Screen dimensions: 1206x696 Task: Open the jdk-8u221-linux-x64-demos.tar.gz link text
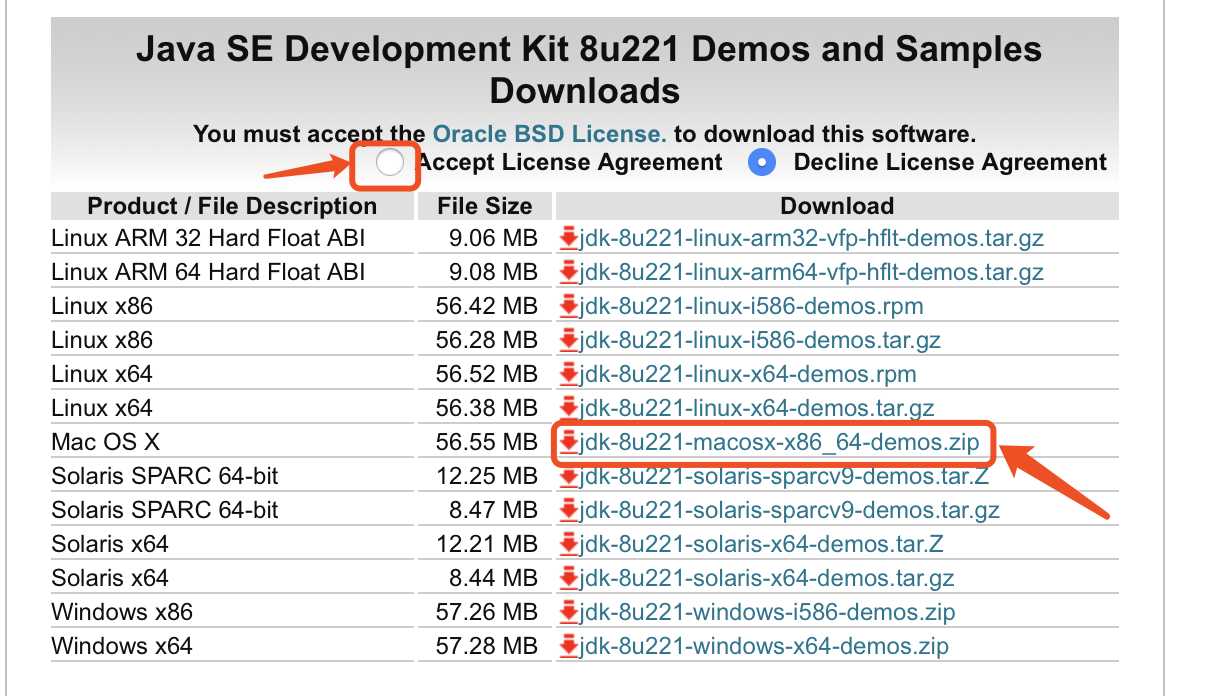[x=757, y=408]
